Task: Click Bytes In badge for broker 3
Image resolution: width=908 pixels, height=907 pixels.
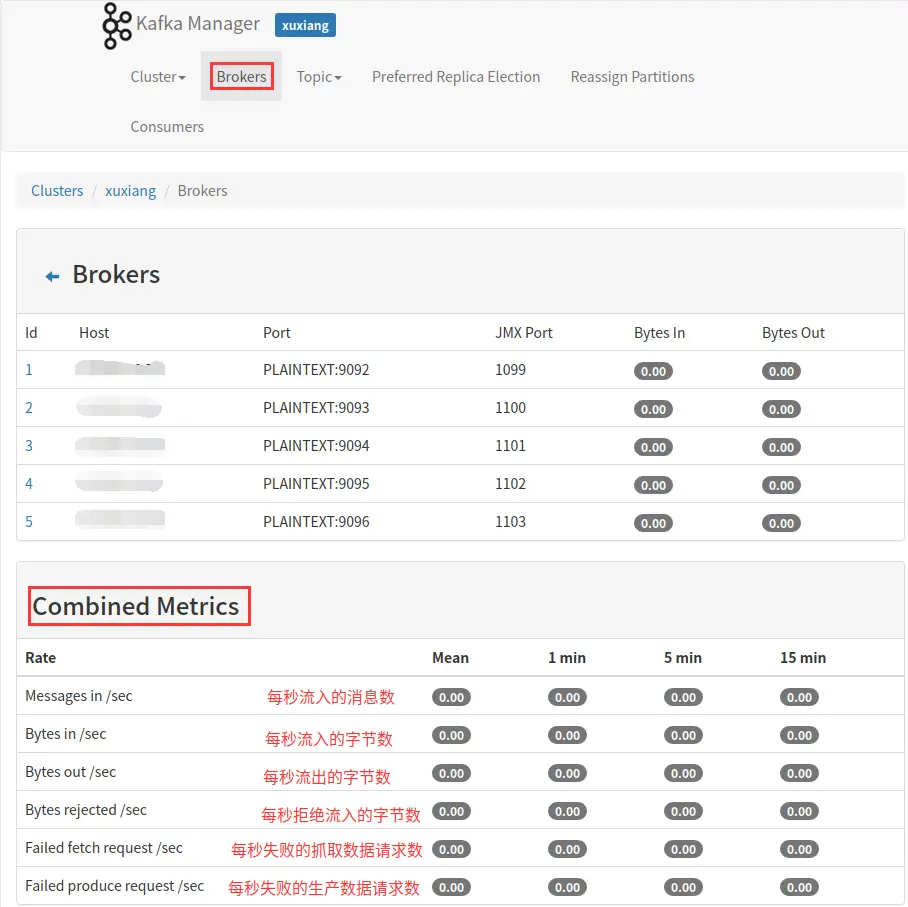Action: 653,447
